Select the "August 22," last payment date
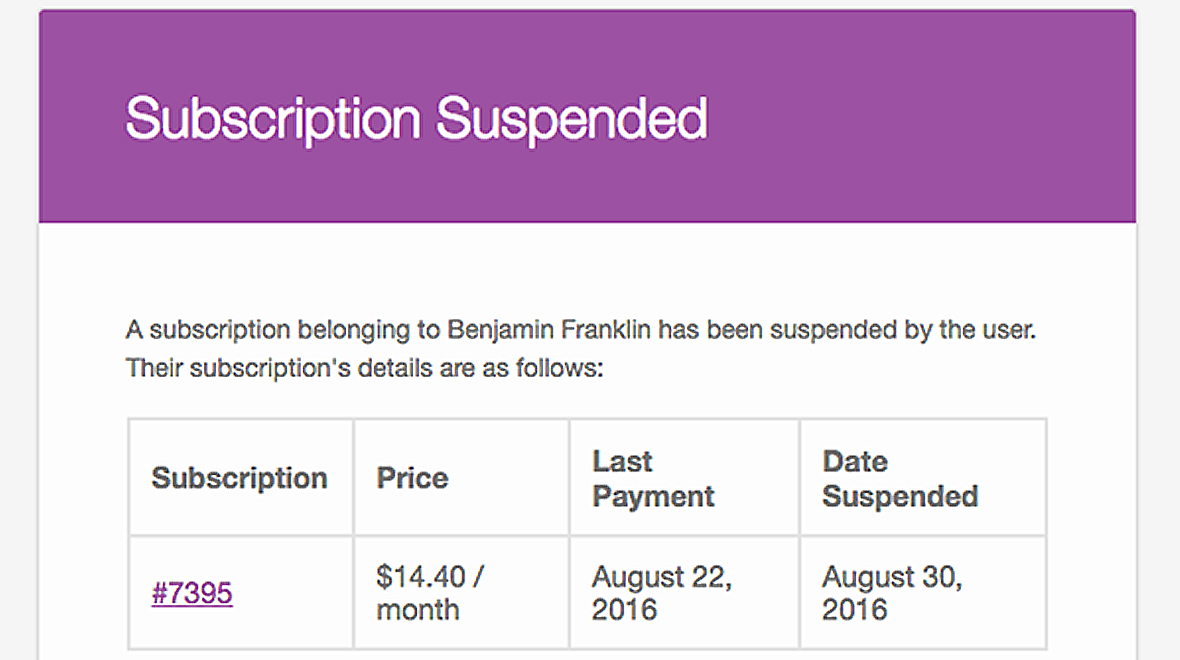 pos(661,576)
